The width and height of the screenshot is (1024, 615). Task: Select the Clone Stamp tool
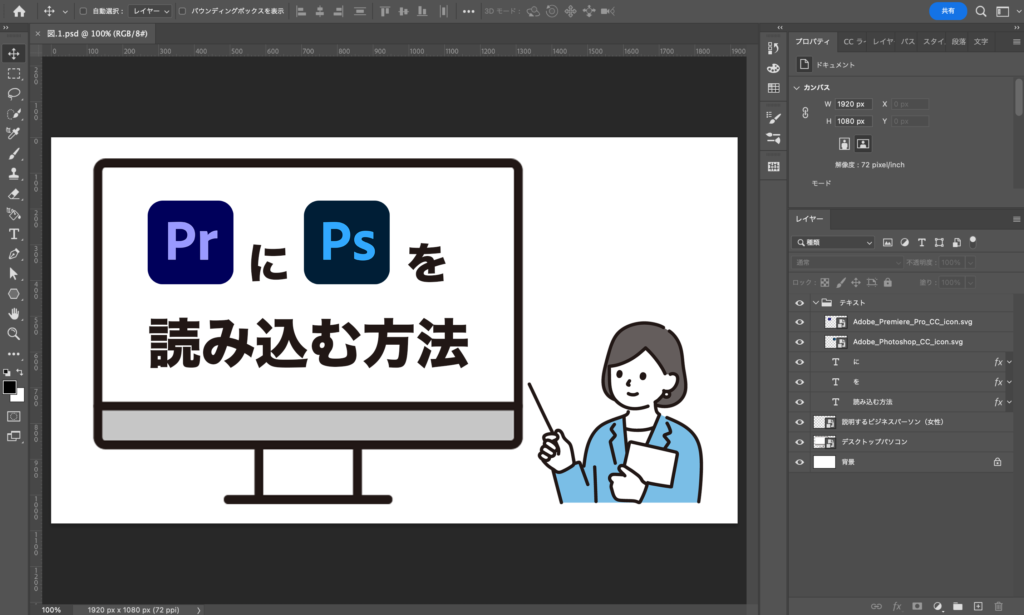pos(14,174)
